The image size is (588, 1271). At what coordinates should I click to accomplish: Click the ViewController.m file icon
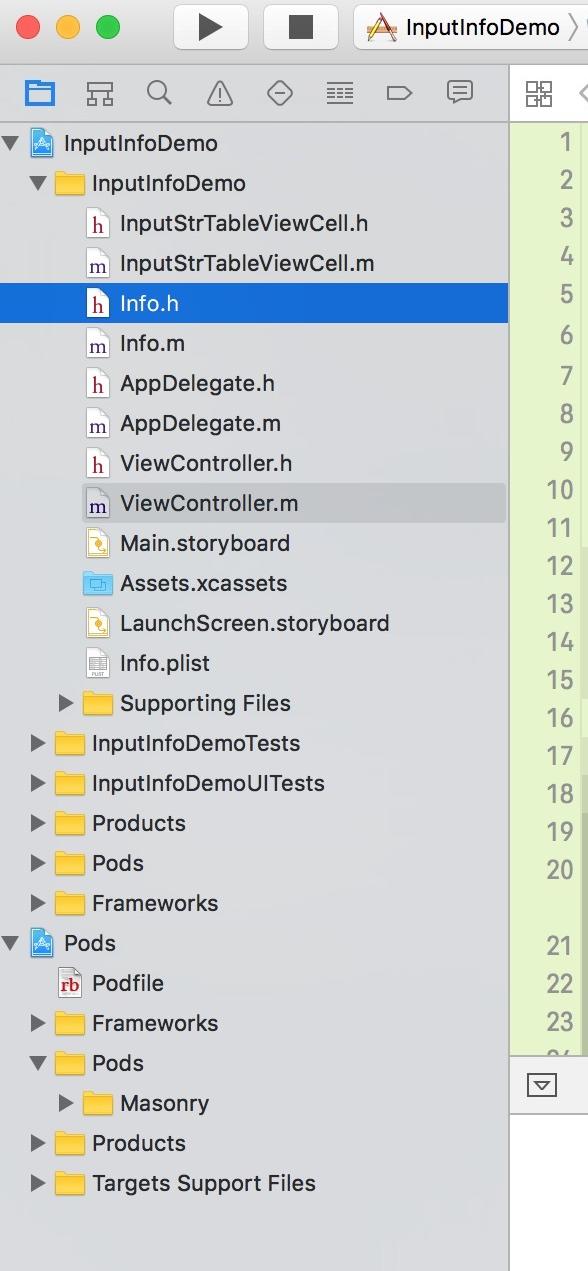tap(98, 503)
